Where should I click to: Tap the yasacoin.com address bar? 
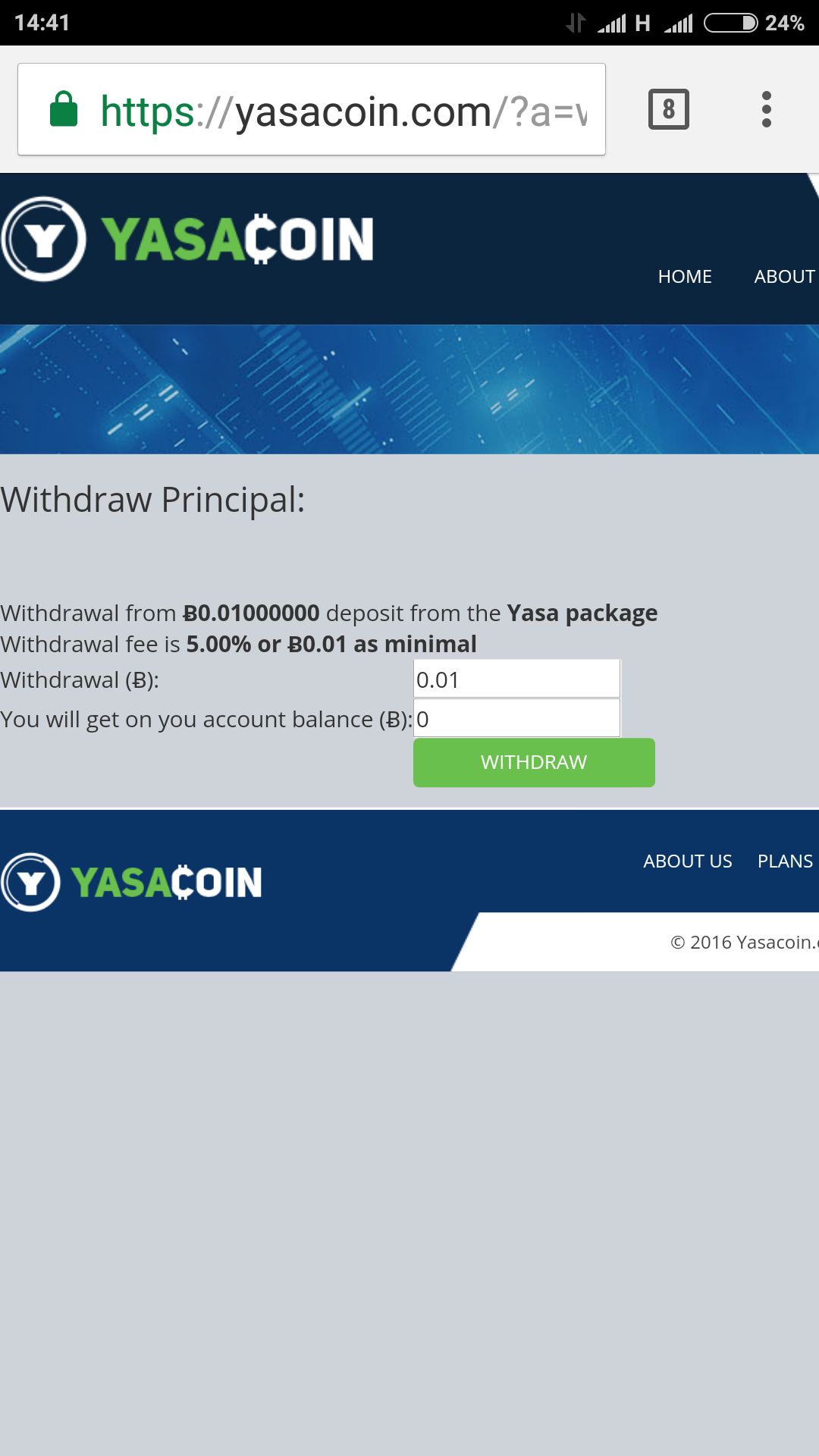click(312, 109)
